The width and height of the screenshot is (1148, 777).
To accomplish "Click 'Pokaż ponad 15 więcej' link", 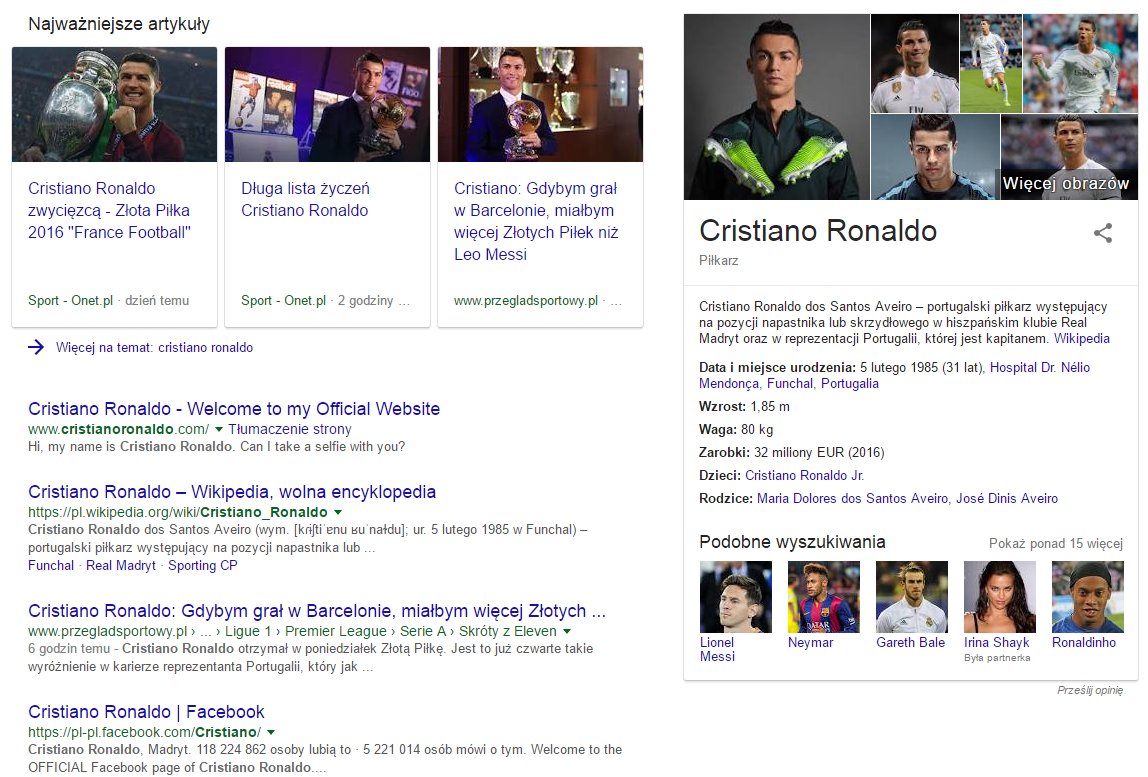I will [1056, 543].
